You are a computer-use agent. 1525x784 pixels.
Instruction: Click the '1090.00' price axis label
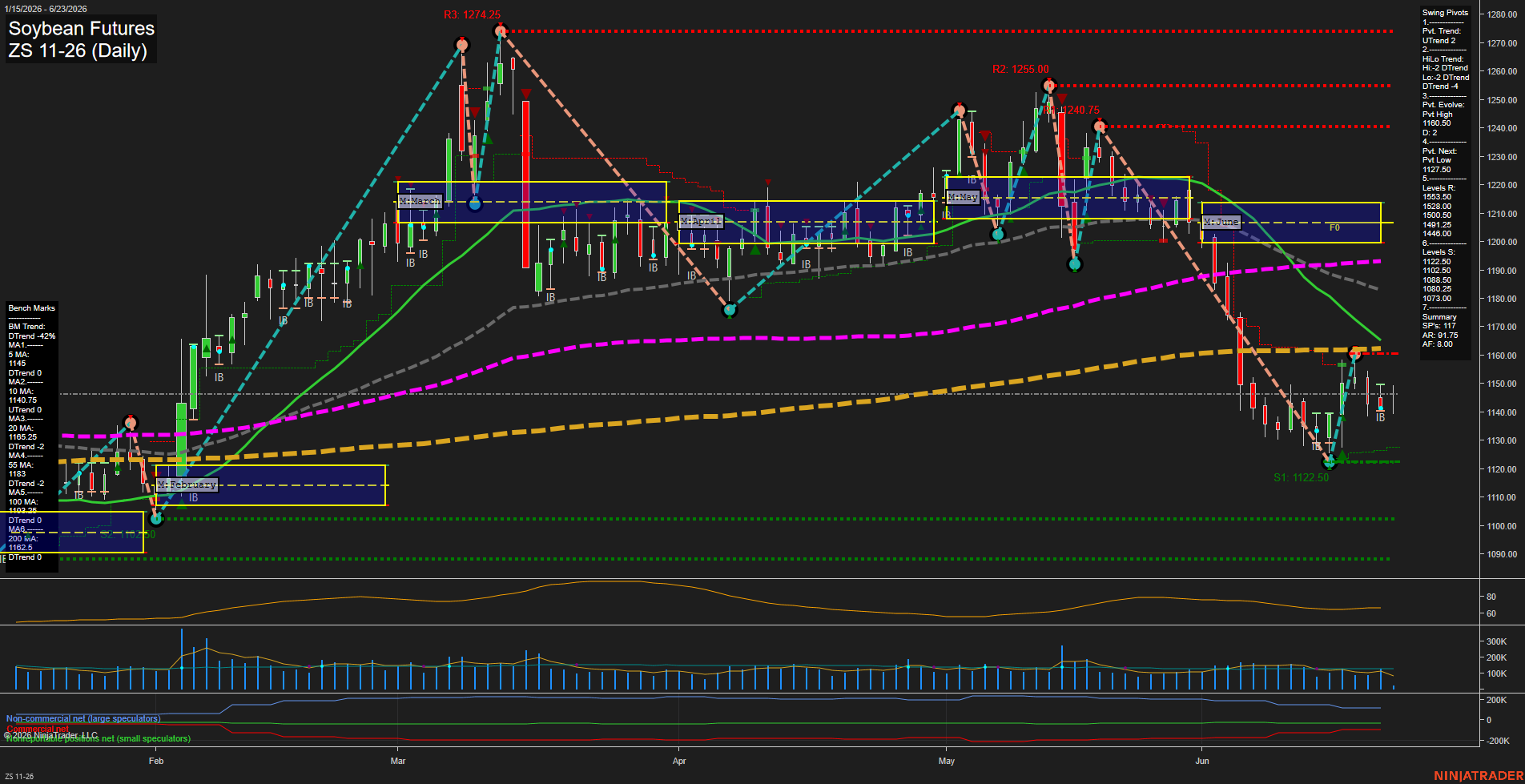click(1502, 555)
